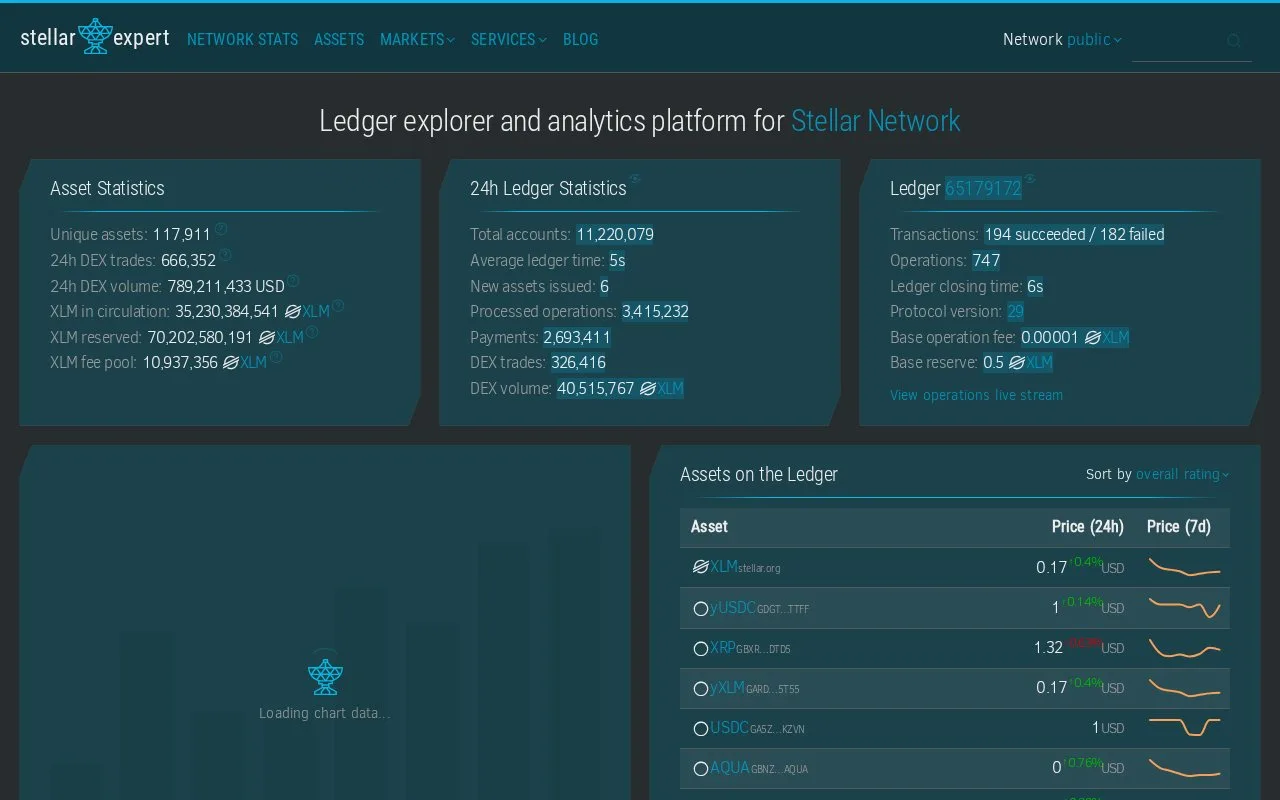Click the XLM 7-day price sparkline
This screenshot has width=1280, height=800.
tap(1184, 567)
